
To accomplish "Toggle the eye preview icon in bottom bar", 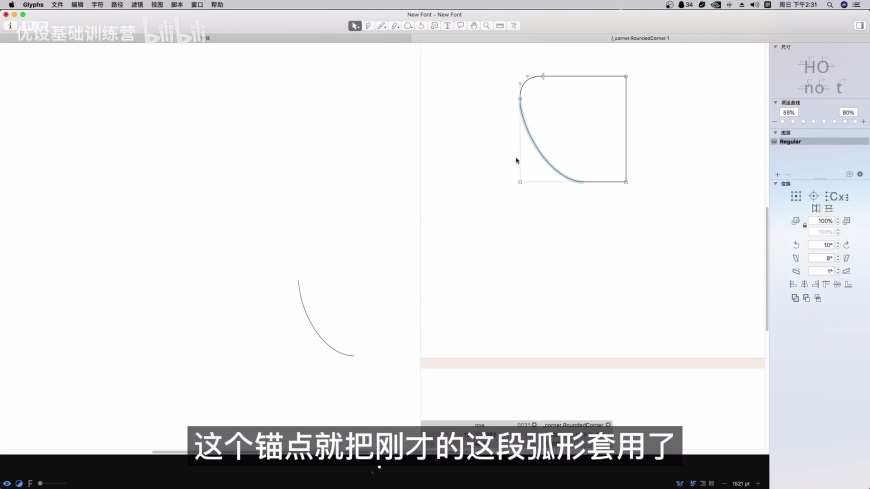I will pyautogui.click(x=7, y=483).
